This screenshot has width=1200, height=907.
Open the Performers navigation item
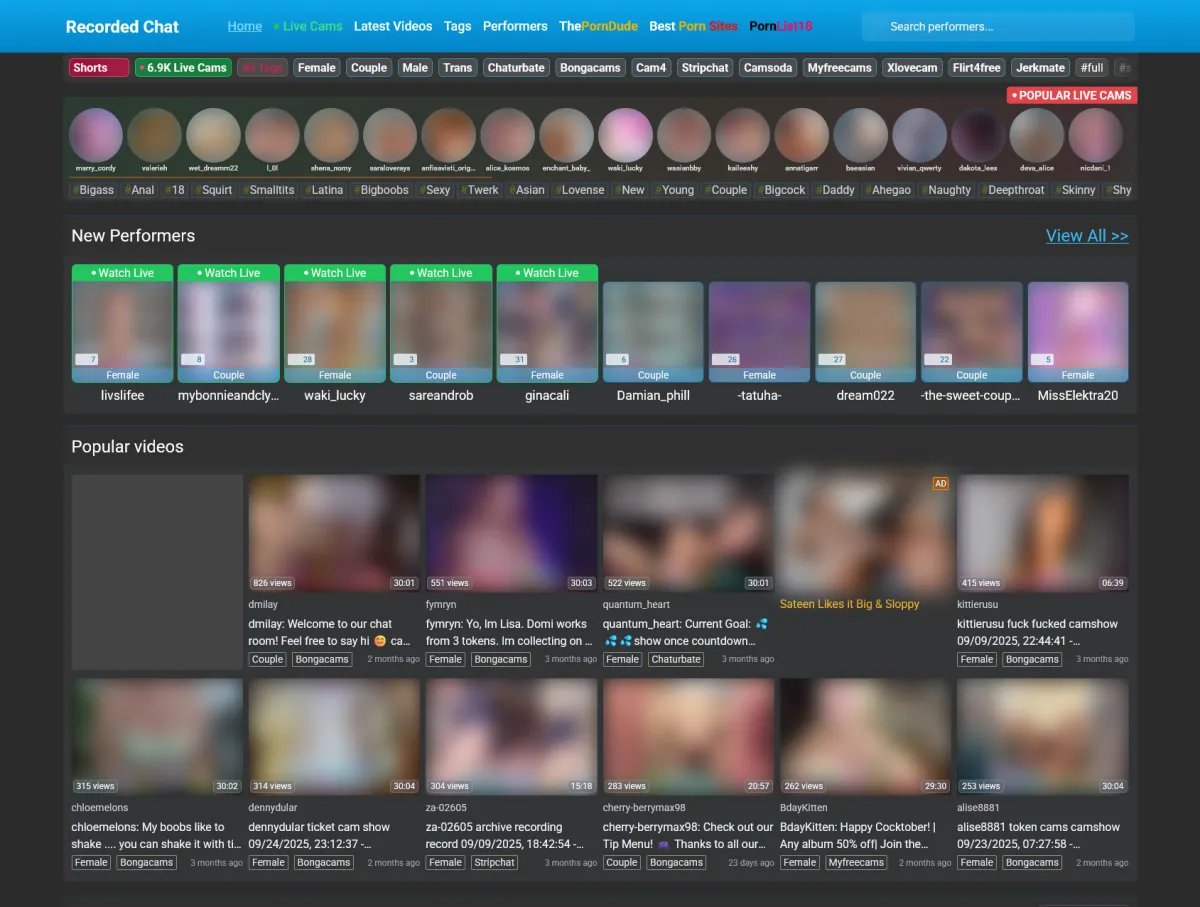click(x=515, y=26)
